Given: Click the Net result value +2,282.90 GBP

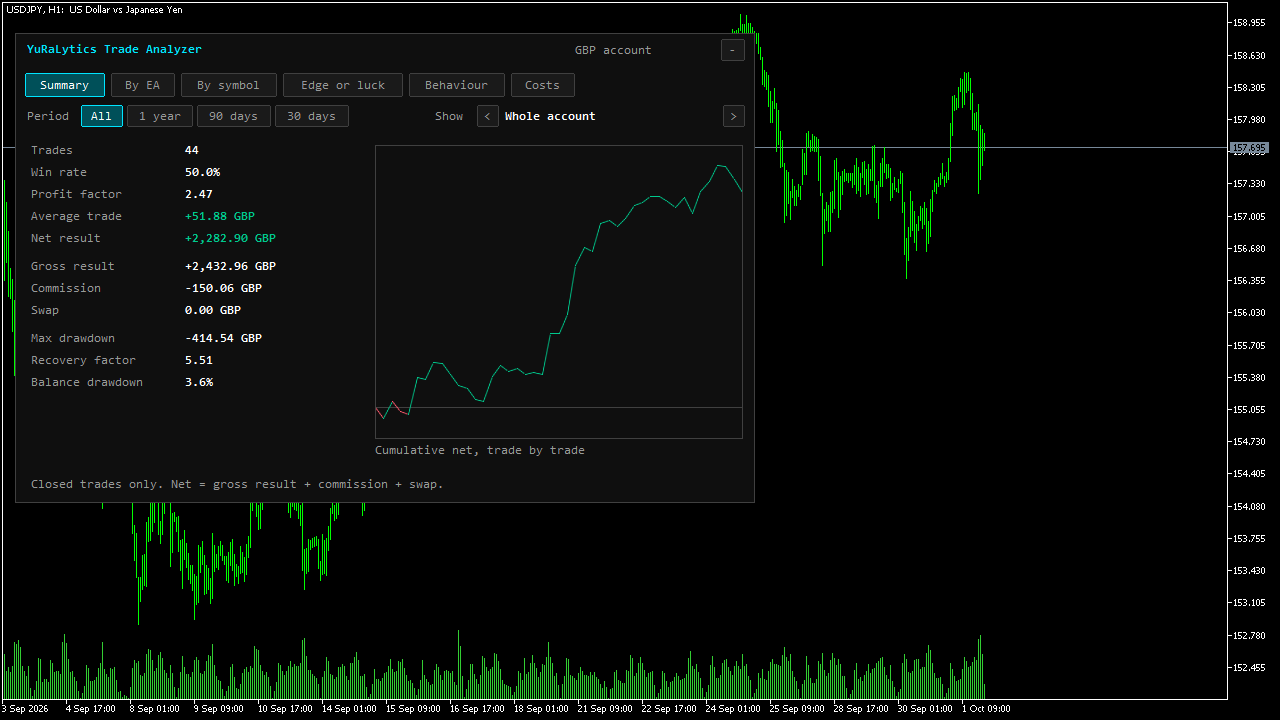Looking at the screenshot, I should (x=230, y=238).
